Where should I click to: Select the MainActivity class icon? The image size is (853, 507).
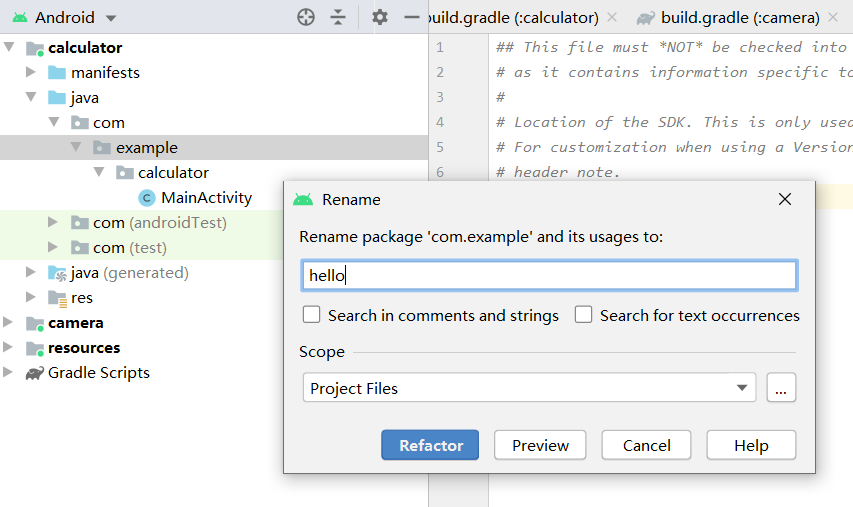pyautogui.click(x=146, y=198)
